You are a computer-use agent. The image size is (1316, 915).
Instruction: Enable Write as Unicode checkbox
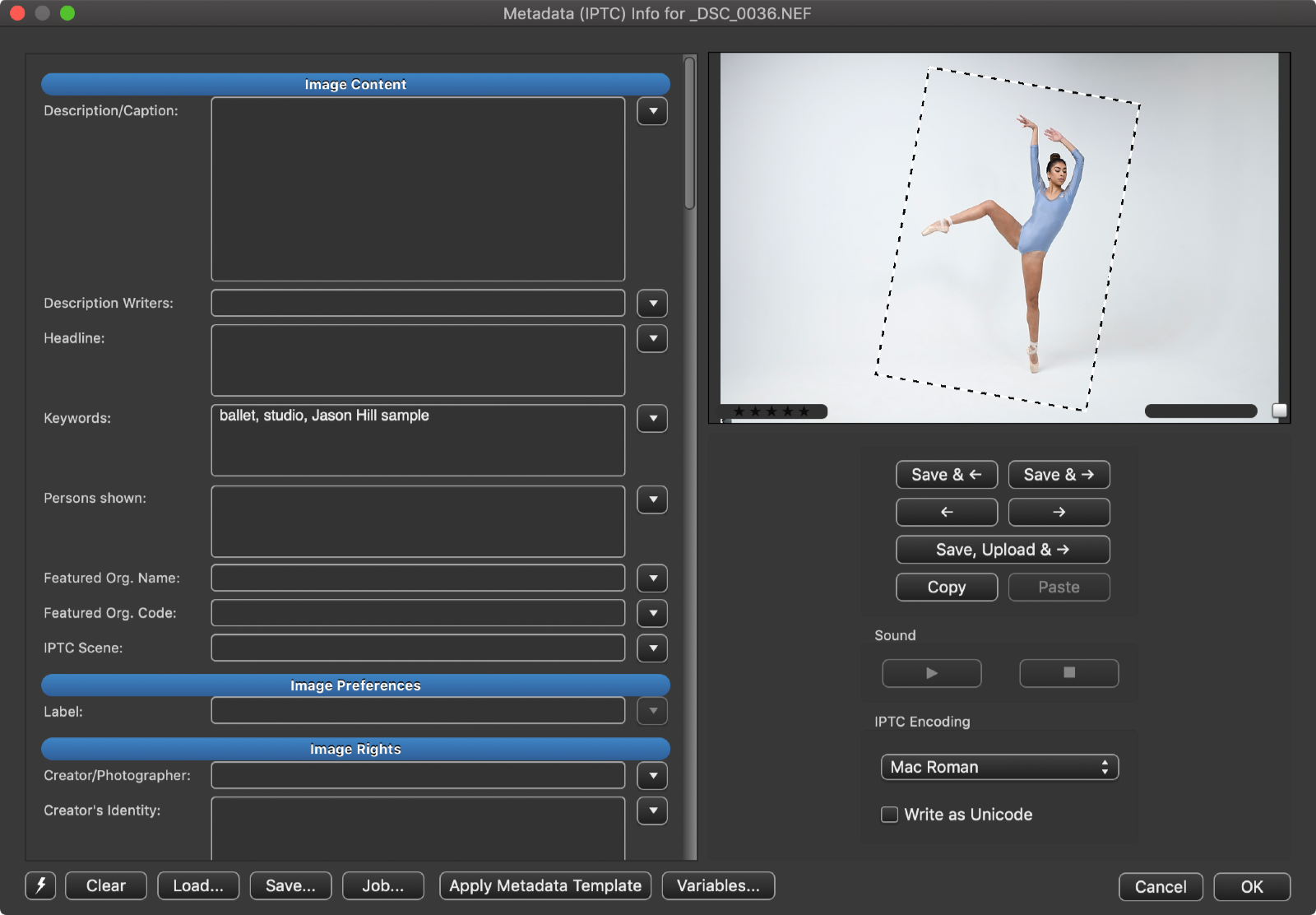pos(889,815)
